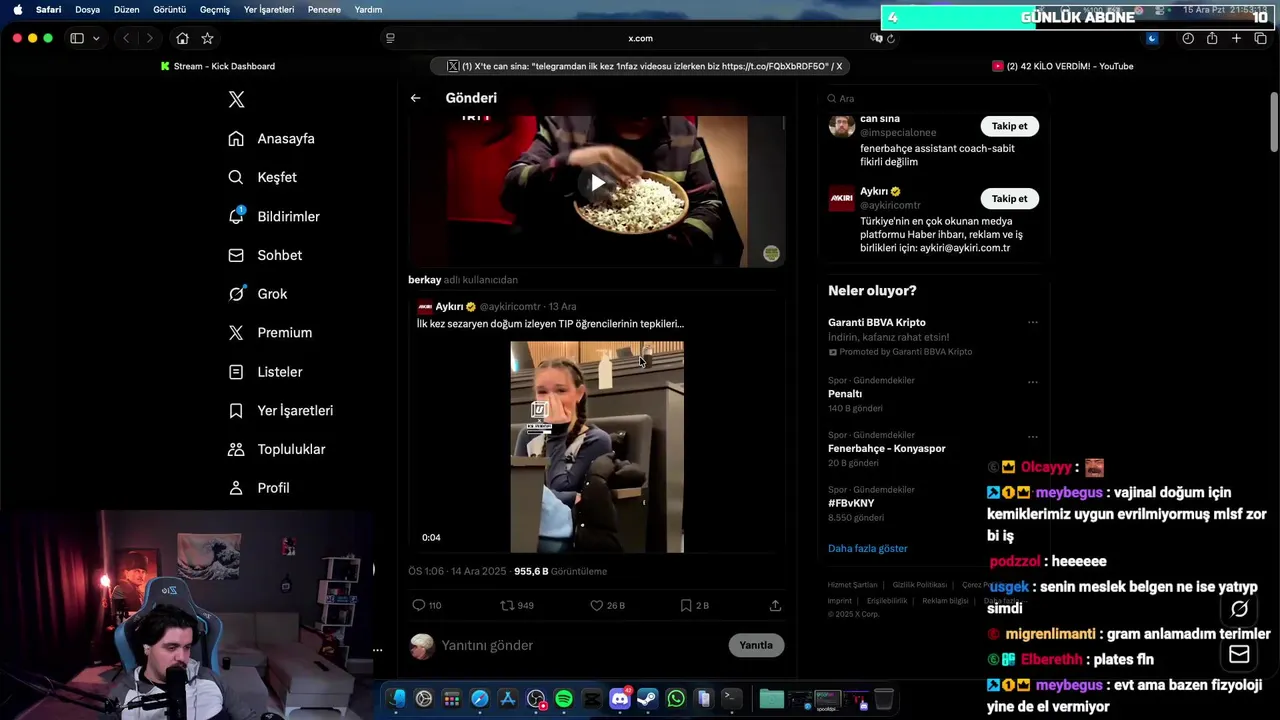Image resolution: width=1280 pixels, height=720 pixels.
Task: Open Anasayfa home page
Action: (x=271, y=139)
